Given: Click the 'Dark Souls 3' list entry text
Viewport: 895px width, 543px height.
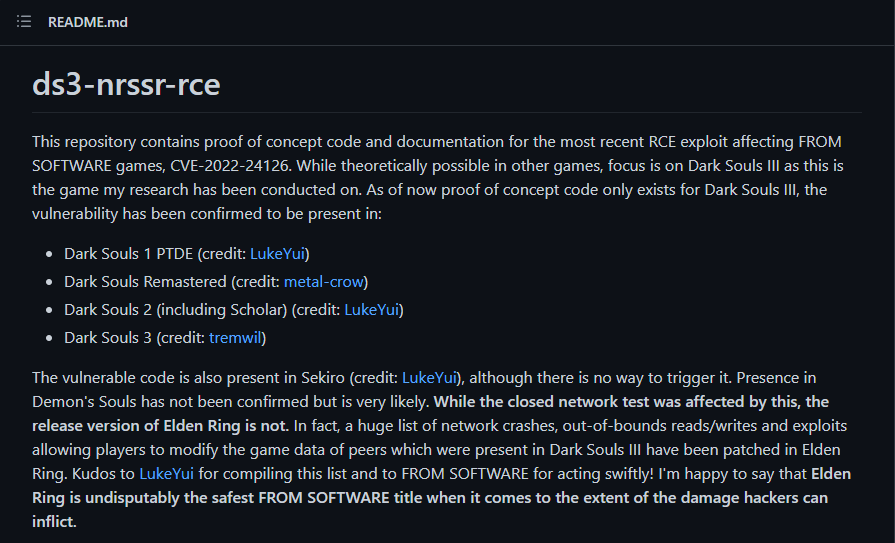Looking at the screenshot, I should coord(108,337).
